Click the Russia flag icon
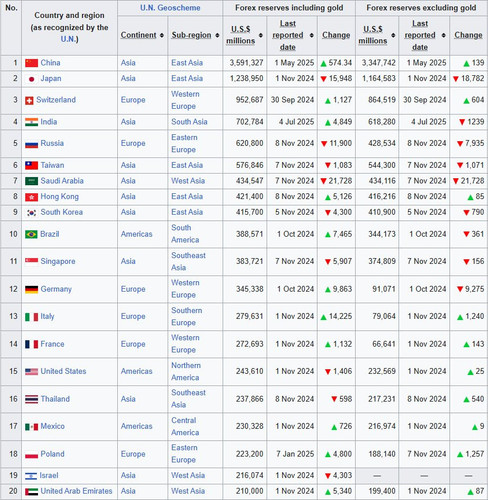 [x=31, y=144]
